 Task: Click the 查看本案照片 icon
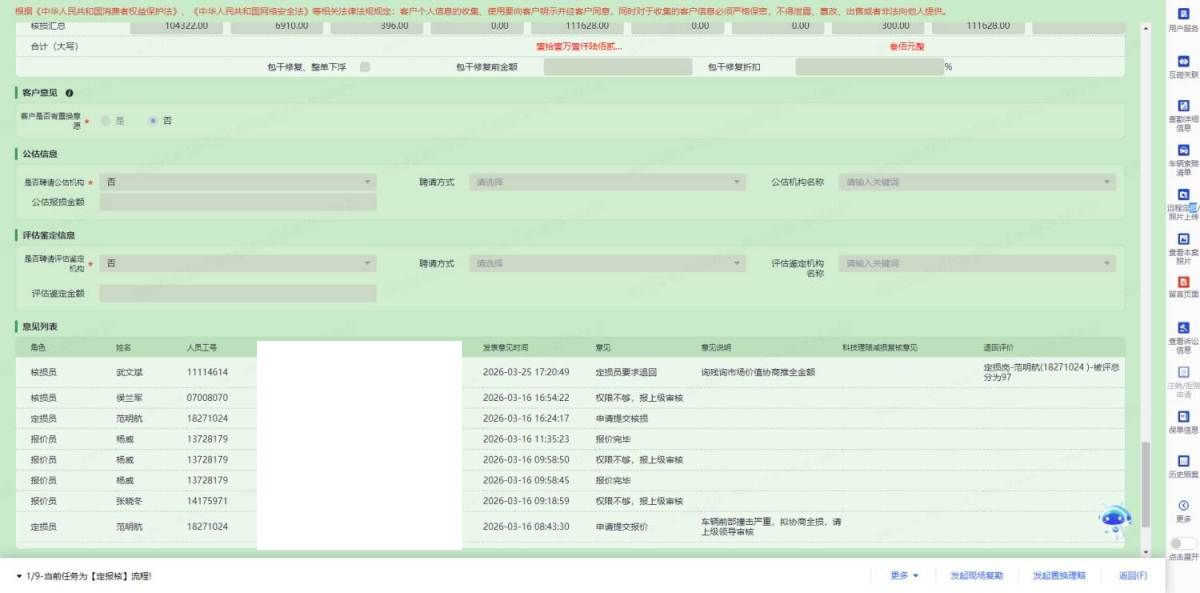click(1183, 240)
